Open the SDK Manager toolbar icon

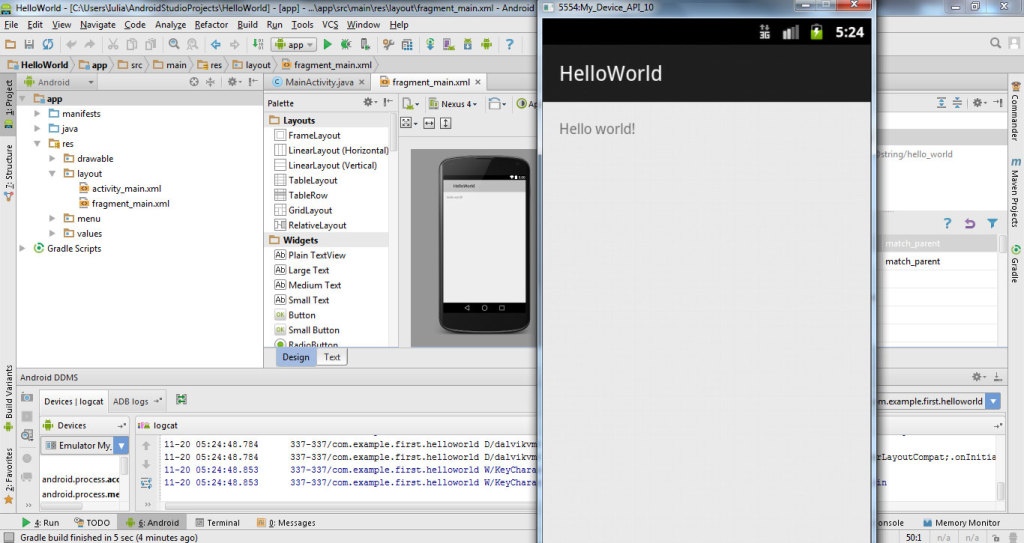[x=468, y=44]
